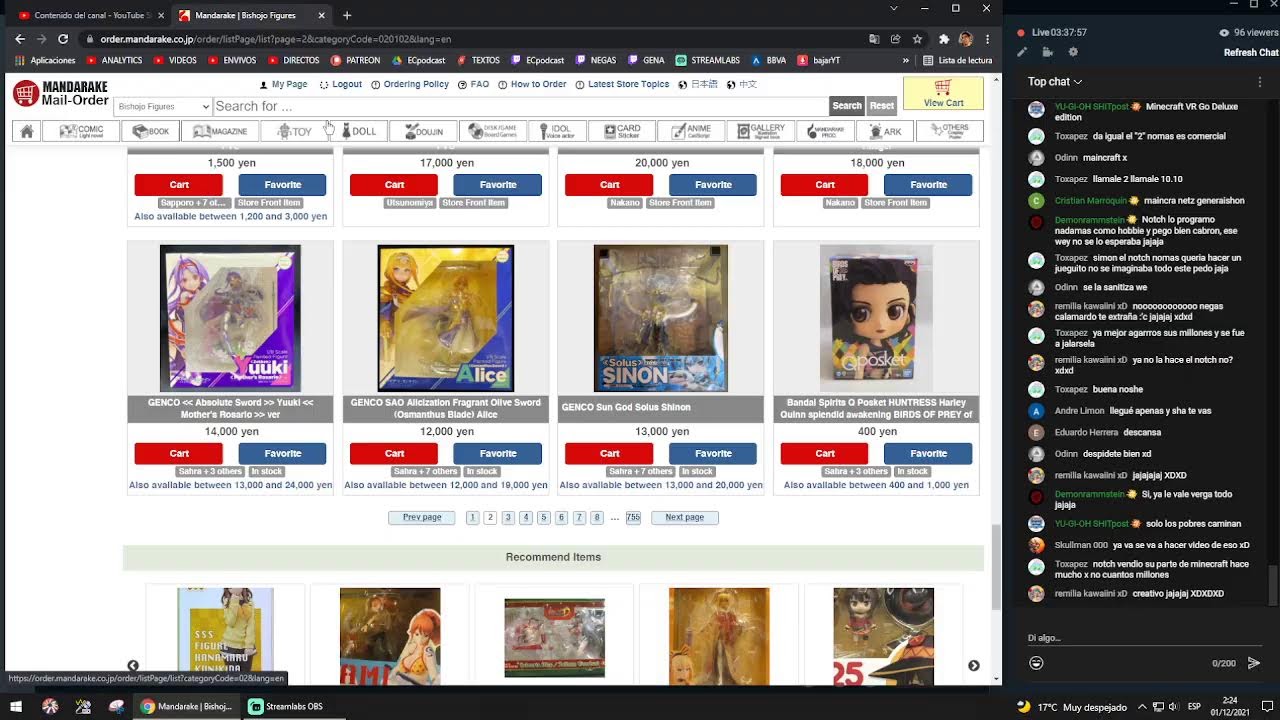This screenshot has height=720, width=1280.
Task: Click the View Cart shopping cart
Action: (x=943, y=93)
